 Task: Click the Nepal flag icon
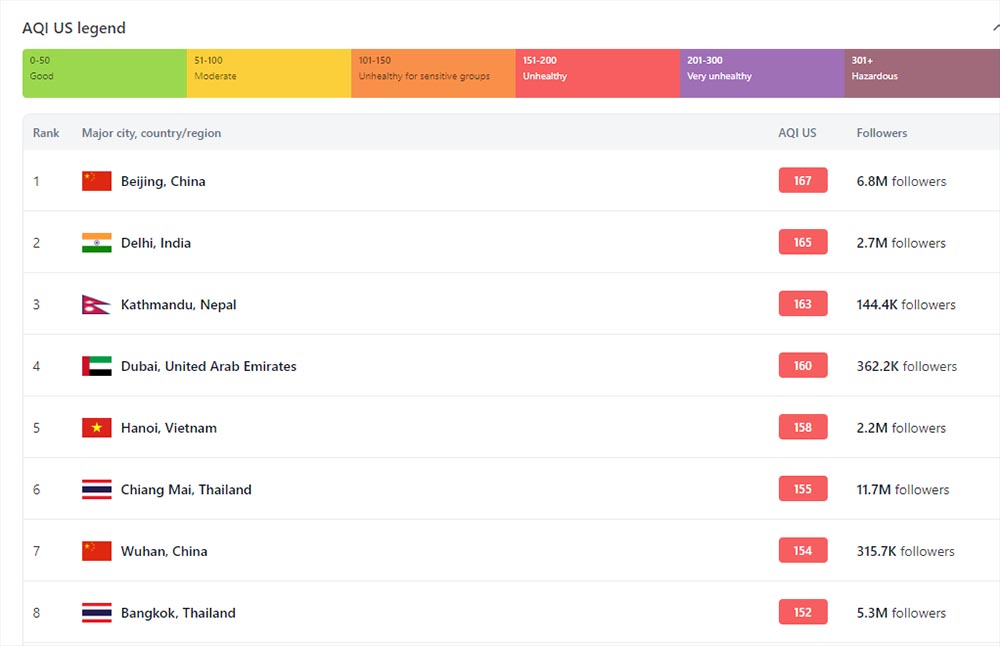click(95, 305)
